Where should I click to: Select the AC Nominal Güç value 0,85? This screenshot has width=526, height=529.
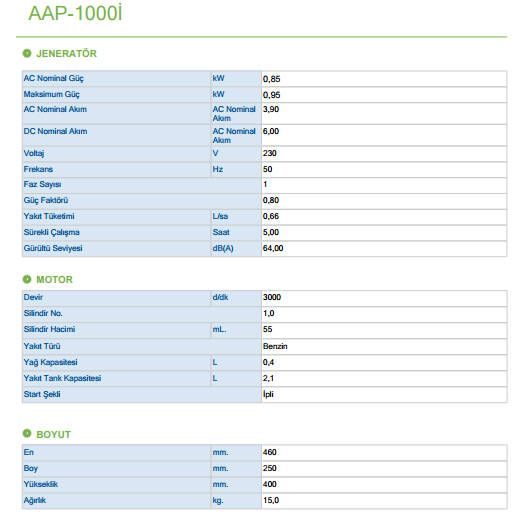(x=272, y=79)
